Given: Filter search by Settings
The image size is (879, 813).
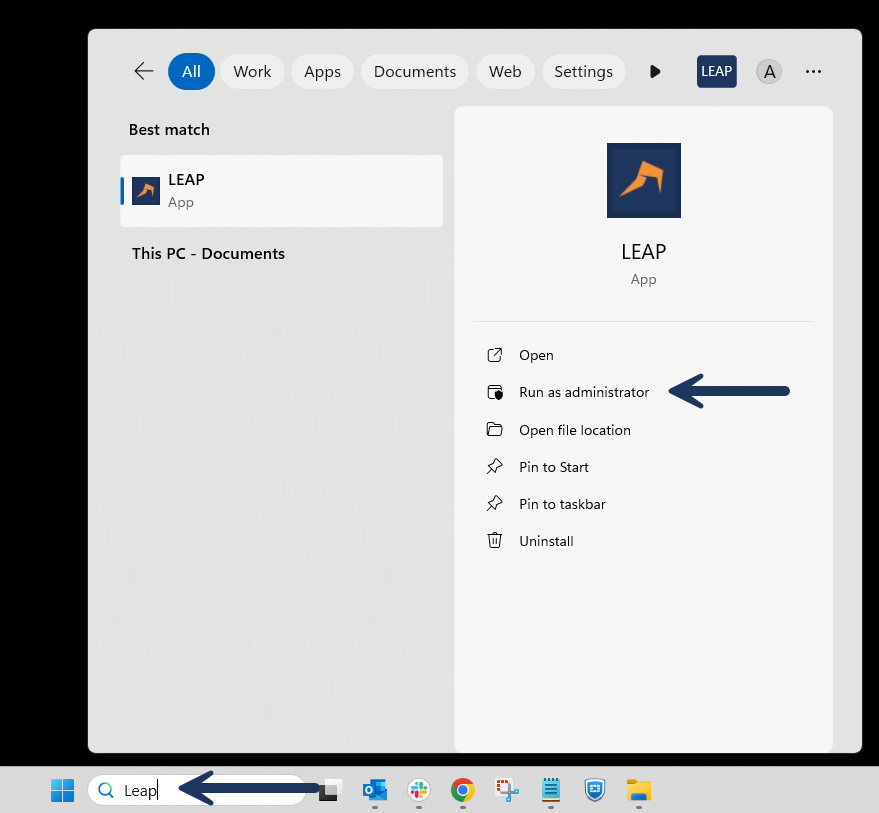Looking at the screenshot, I should point(583,72).
